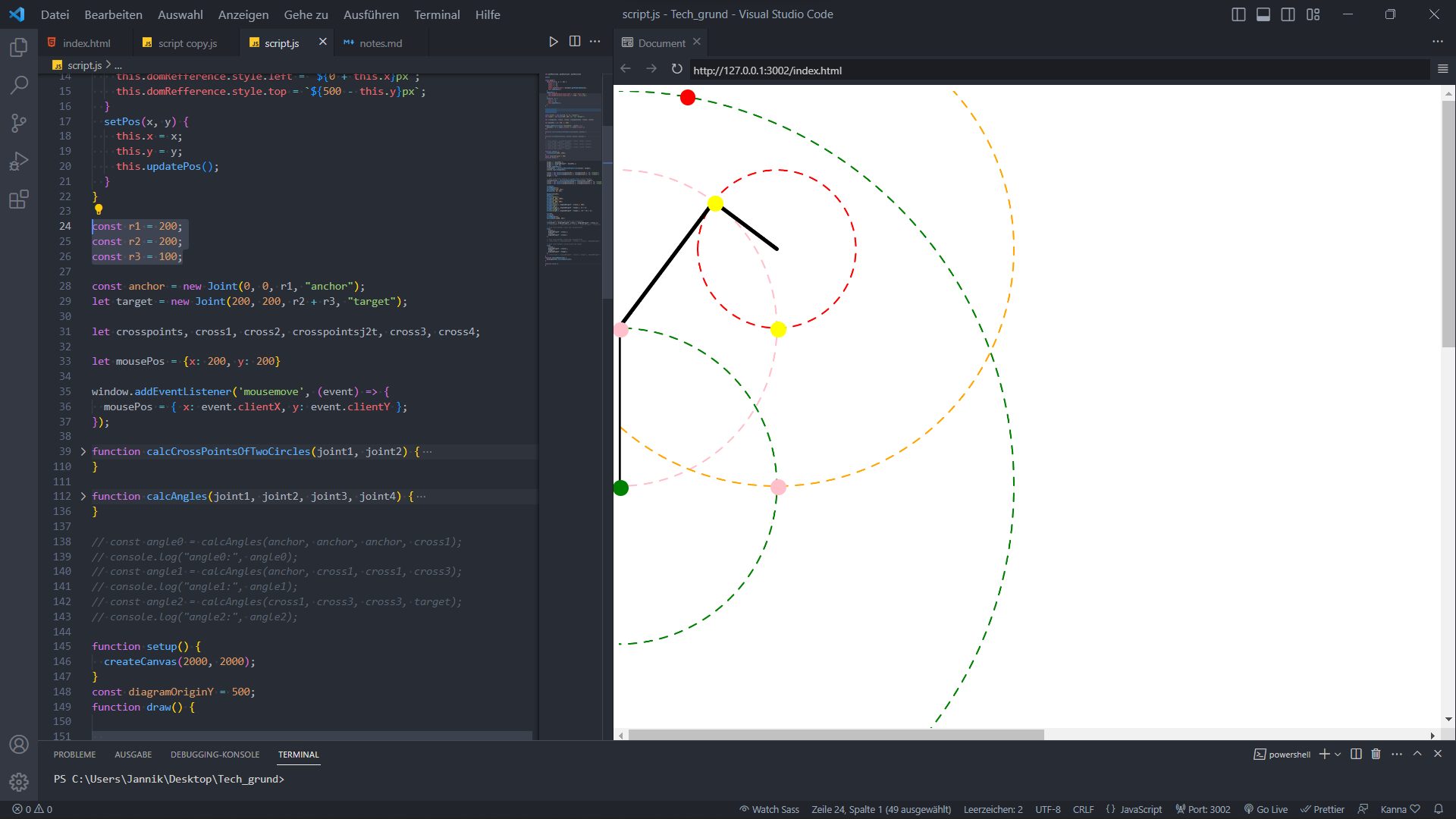1456x819 pixels.
Task: Open the Accounts icon in activity bar
Action: click(19, 745)
